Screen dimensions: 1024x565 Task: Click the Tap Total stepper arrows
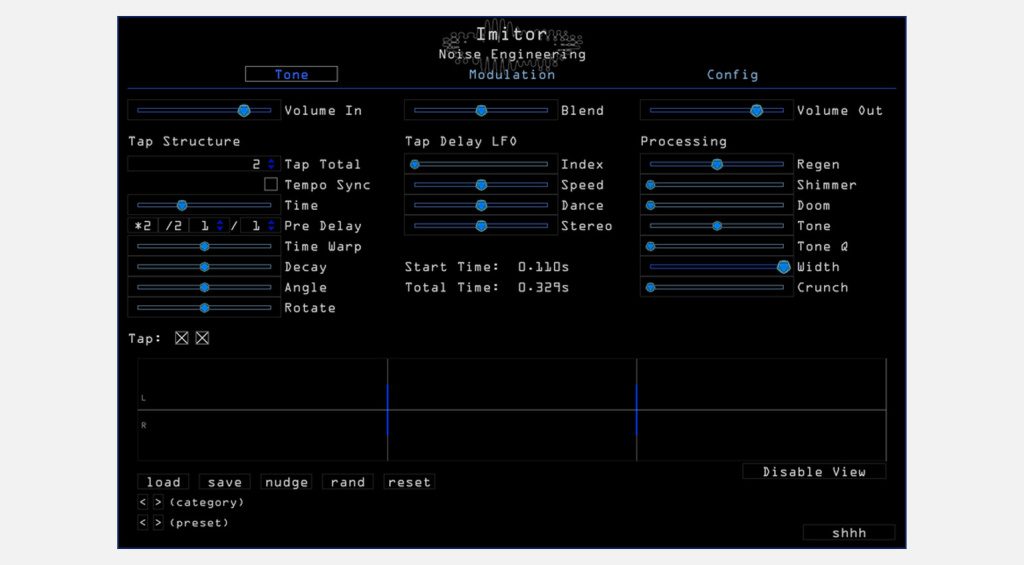[271, 164]
